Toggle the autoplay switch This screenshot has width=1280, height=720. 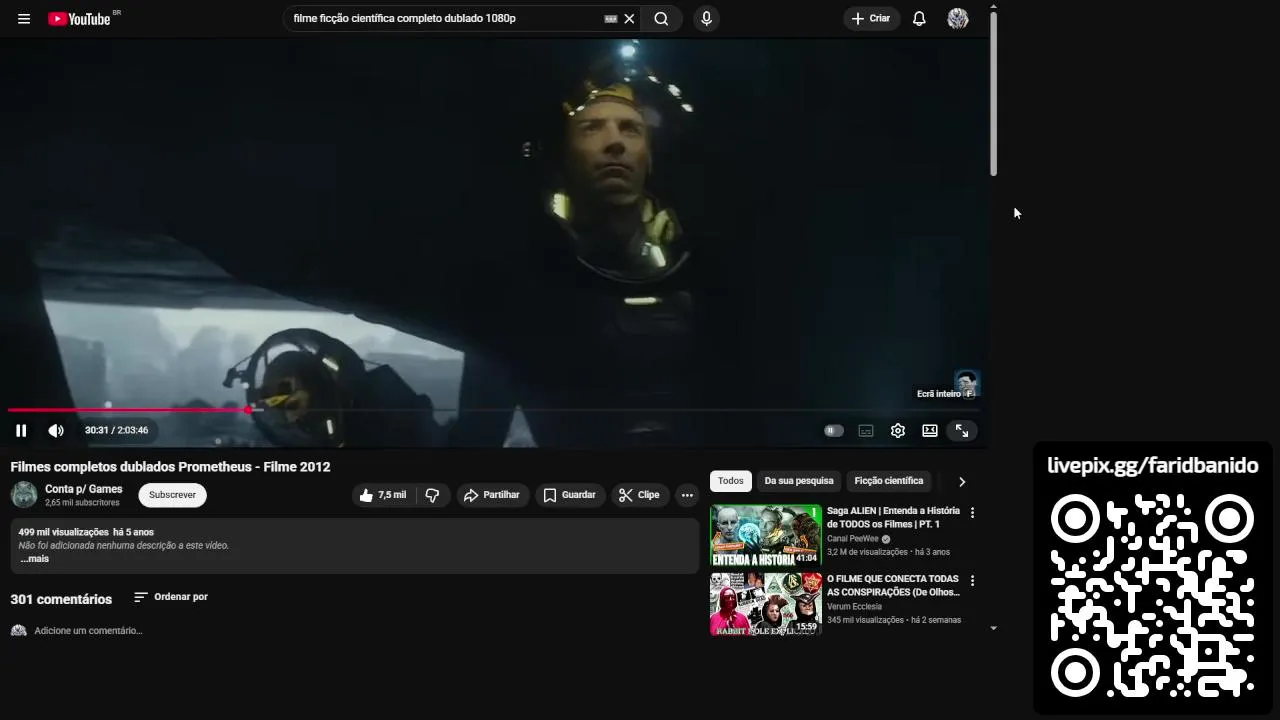coord(834,431)
